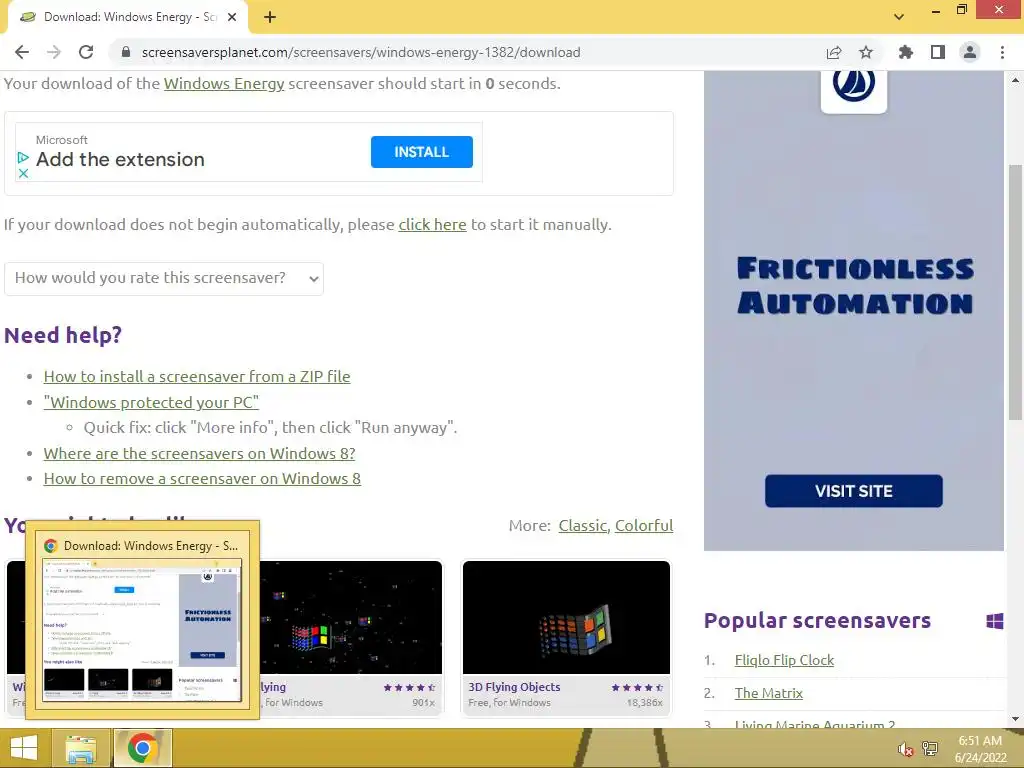The width and height of the screenshot is (1024, 768).
Task: Share this page via share icon
Action: pyautogui.click(x=834, y=52)
